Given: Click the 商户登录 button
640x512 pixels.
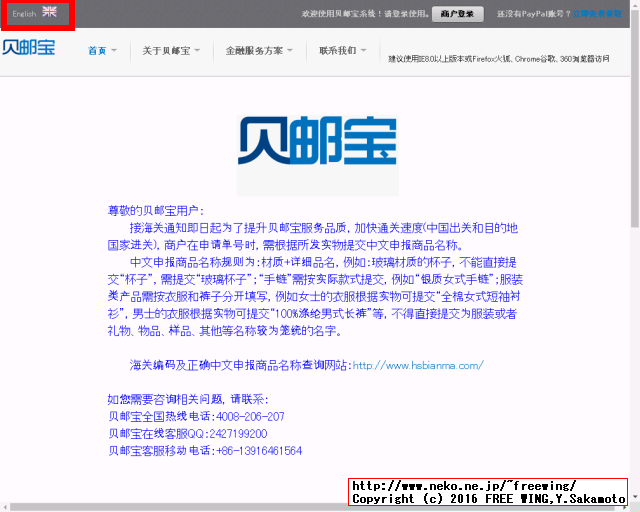Looking at the screenshot, I should 458,14.
